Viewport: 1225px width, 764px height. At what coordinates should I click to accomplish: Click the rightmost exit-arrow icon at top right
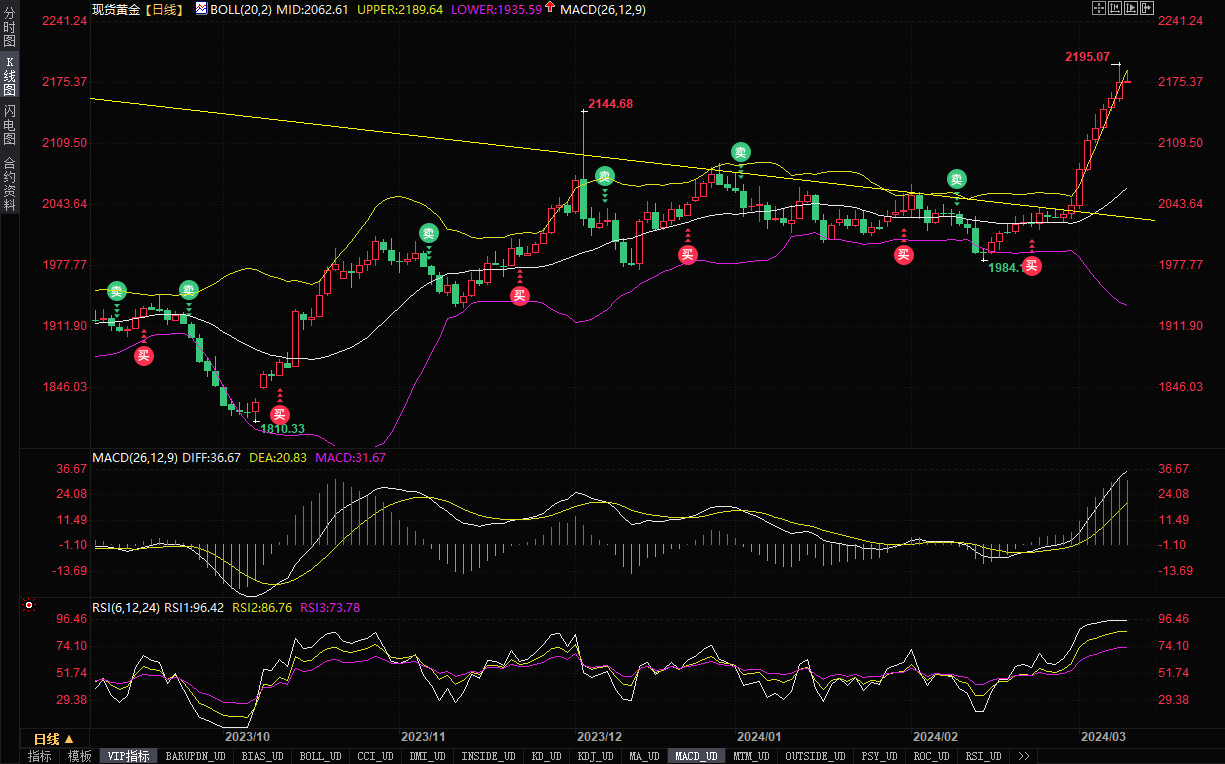(1146, 8)
